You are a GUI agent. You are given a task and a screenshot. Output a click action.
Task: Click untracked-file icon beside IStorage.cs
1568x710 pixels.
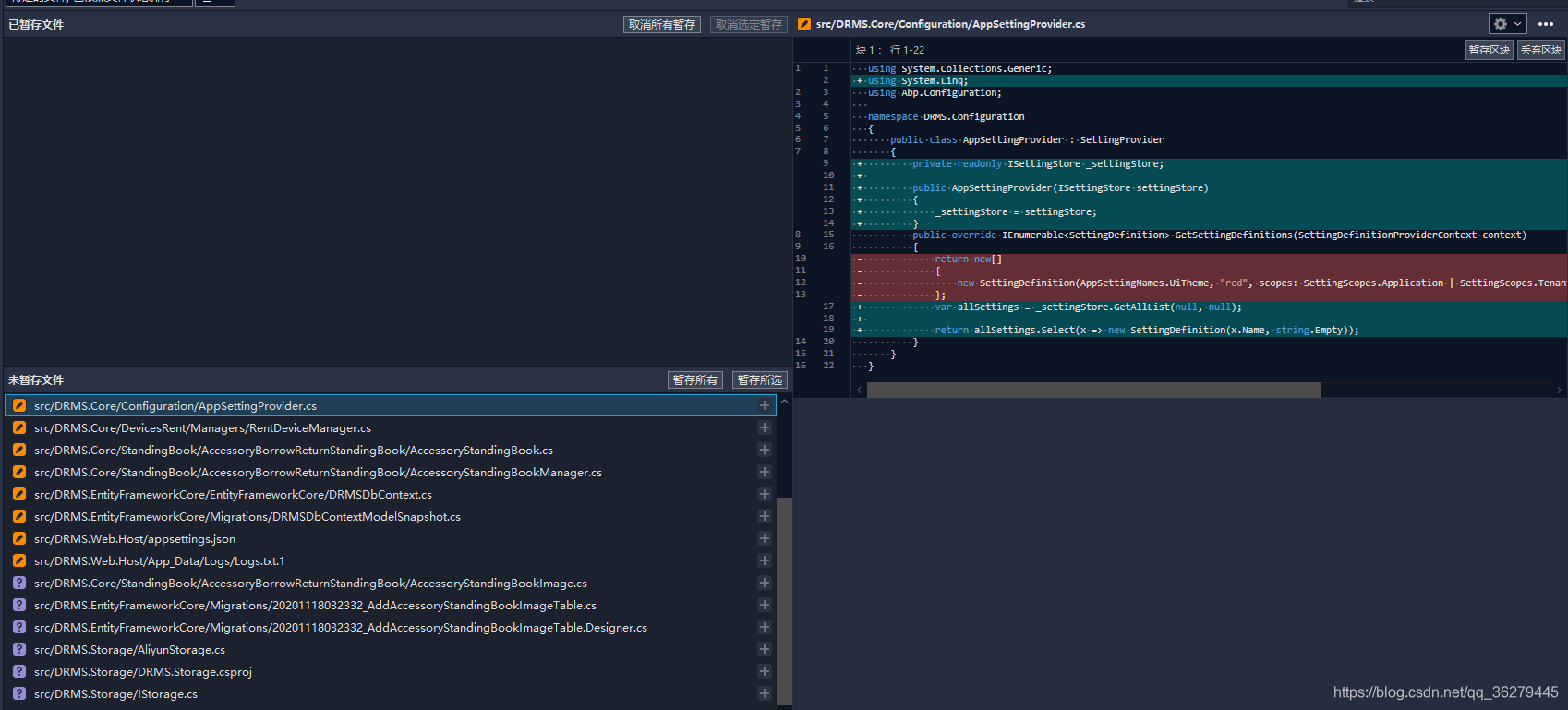[19, 693]
